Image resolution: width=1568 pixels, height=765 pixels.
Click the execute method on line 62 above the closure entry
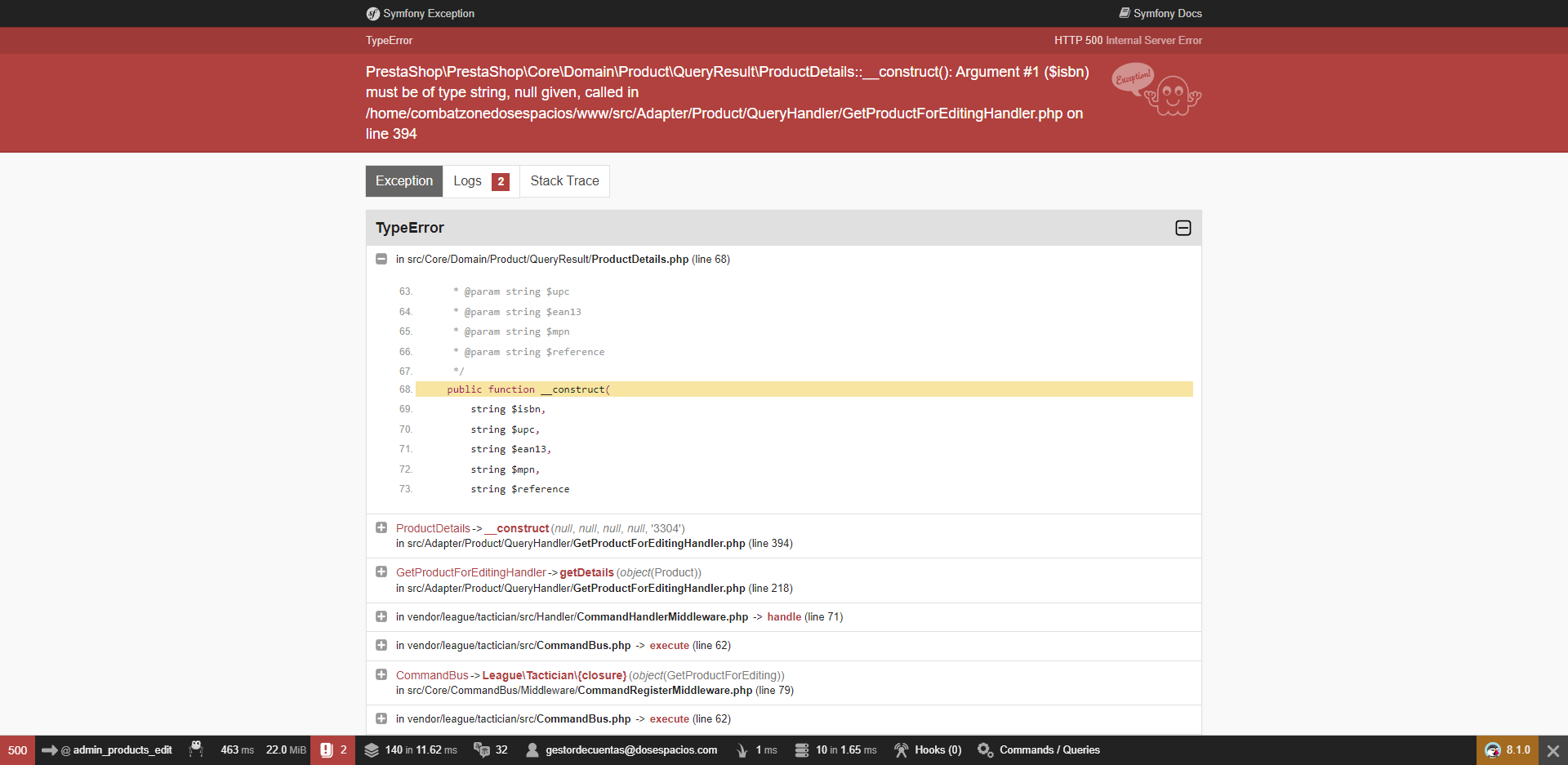pyautogui.click(x=670, y=646)
